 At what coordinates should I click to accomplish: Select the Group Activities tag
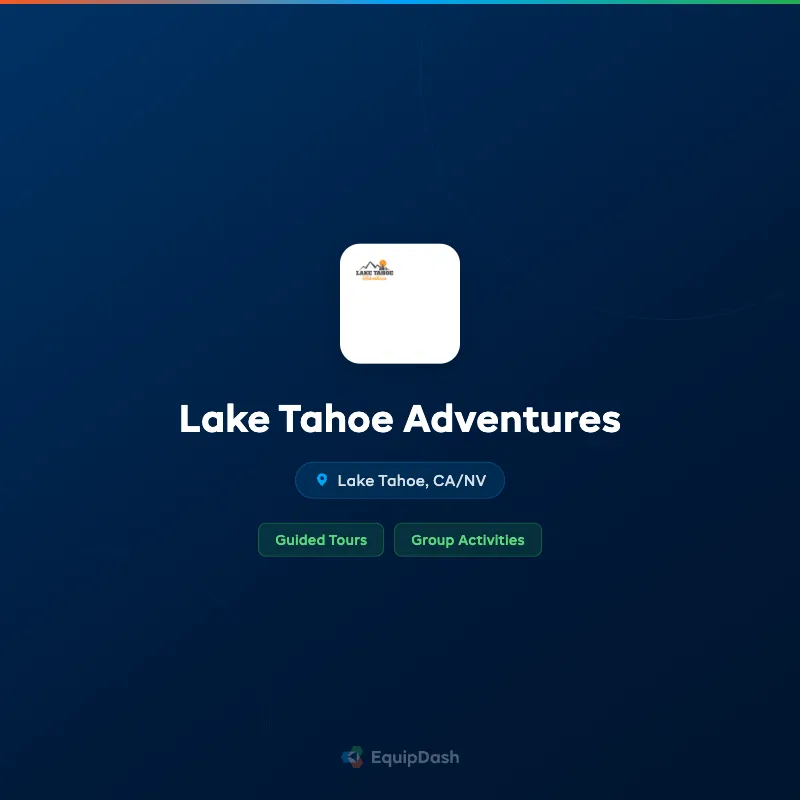coord(468,540)
